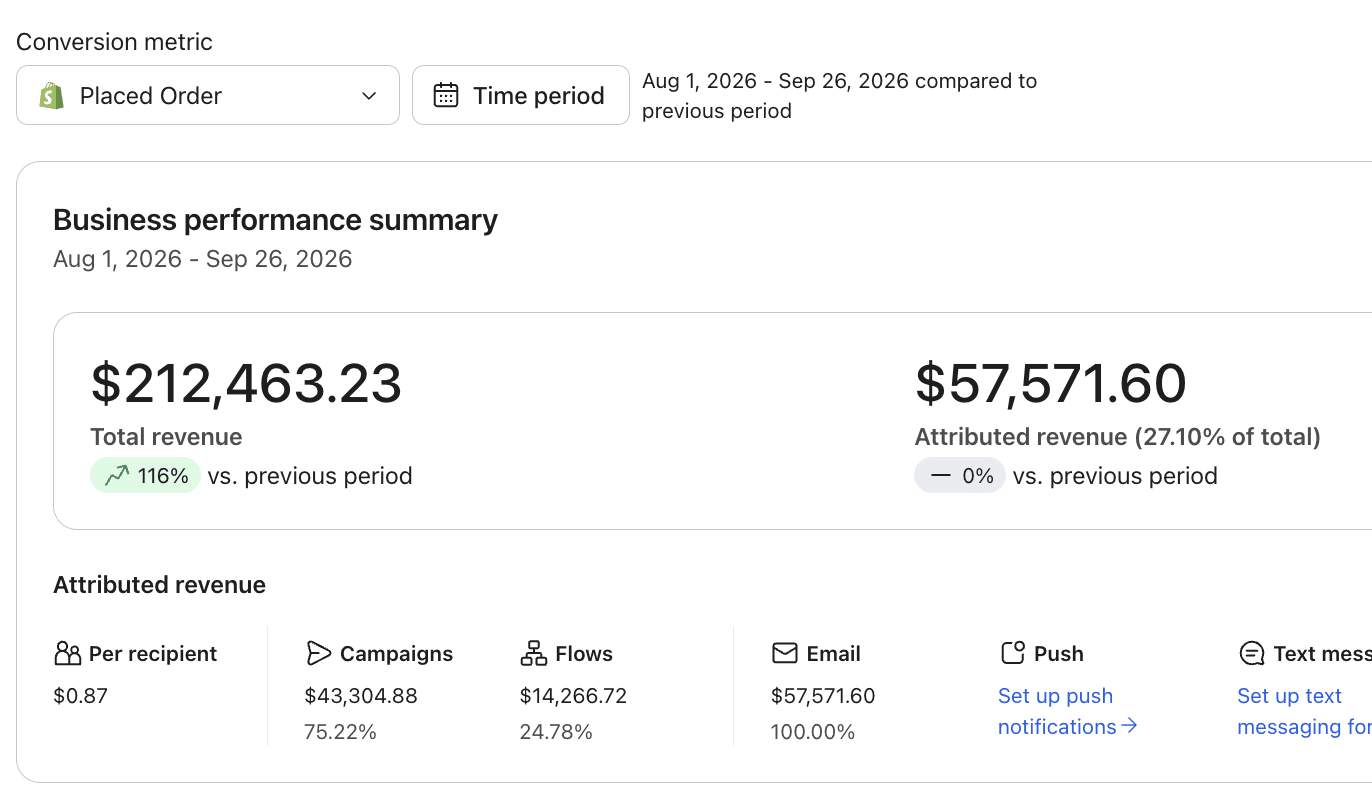Image resolution: width=1372 pixels, height=812 pixels.
Task: Click the 24.78% Flows share
Action: pyautogui.click(x=556, y=732)
